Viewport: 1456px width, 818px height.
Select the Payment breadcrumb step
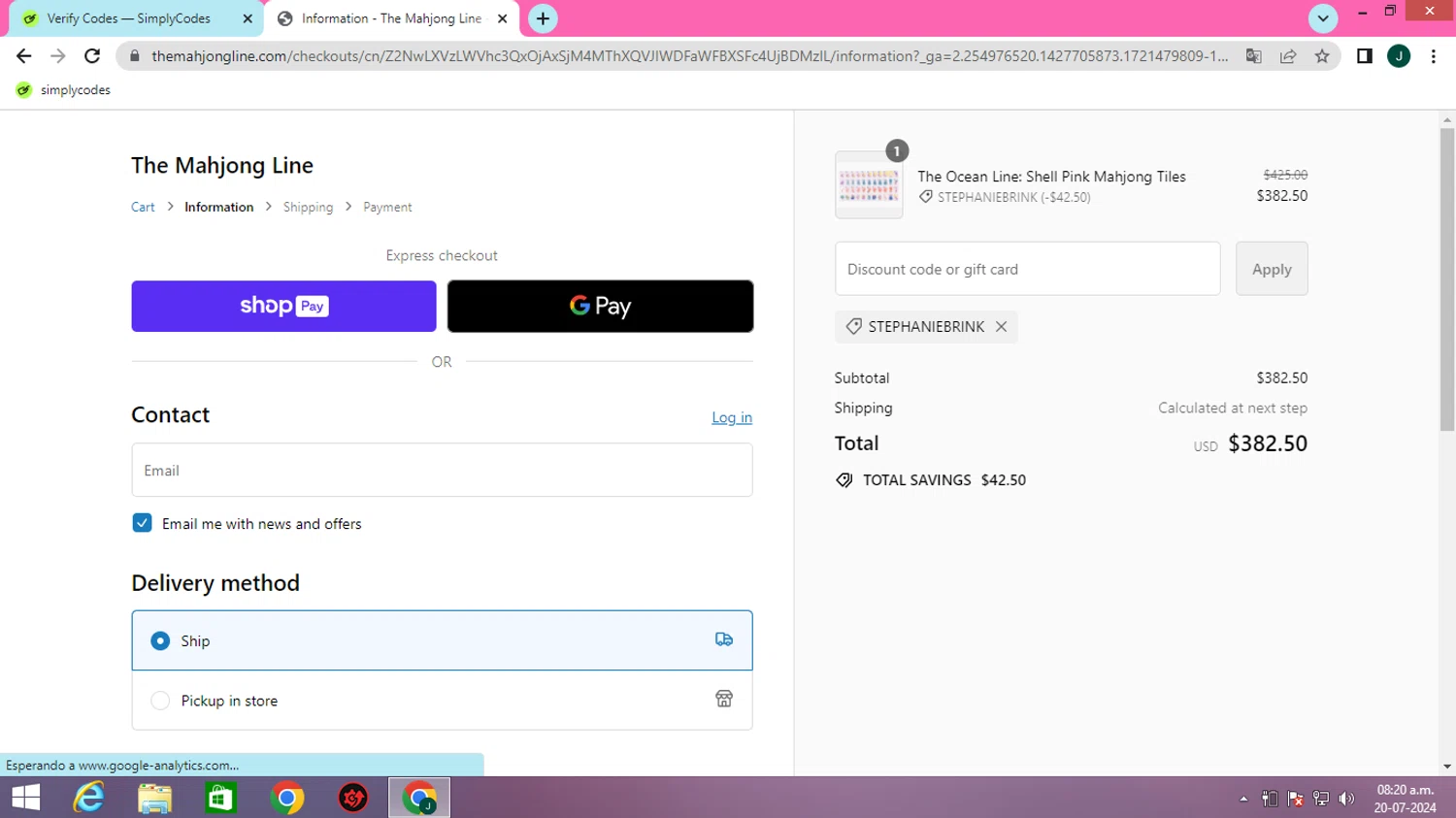[x=387, y=208]
